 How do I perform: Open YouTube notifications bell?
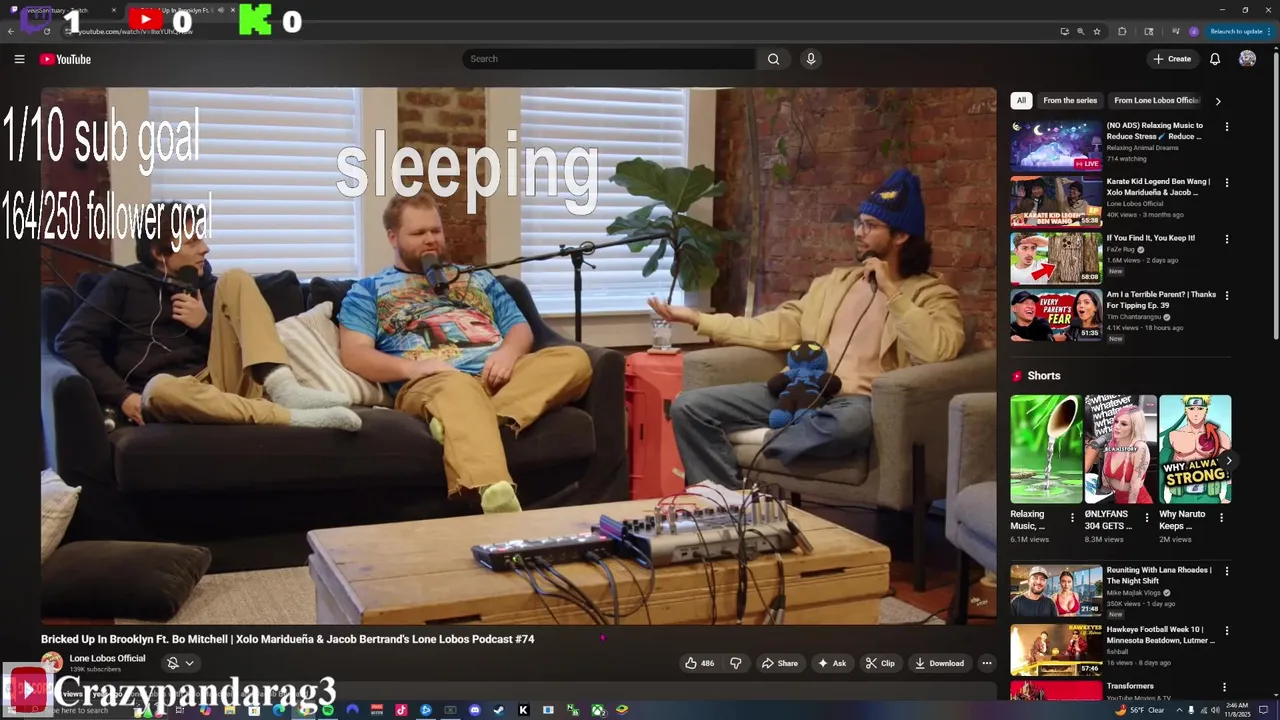[x=1215, y=59]
